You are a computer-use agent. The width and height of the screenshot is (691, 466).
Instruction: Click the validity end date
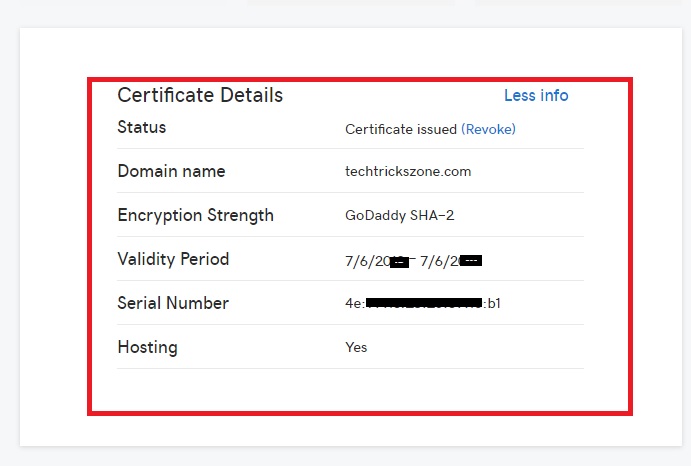coord(450,261)
